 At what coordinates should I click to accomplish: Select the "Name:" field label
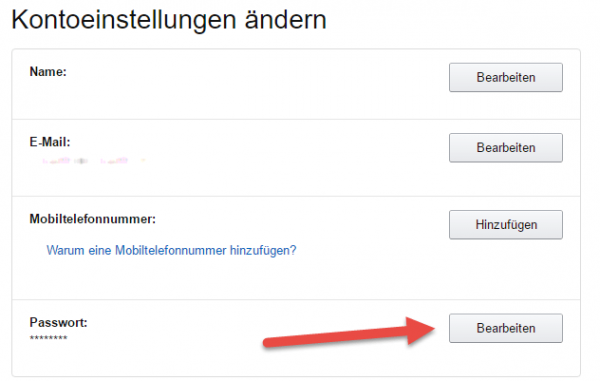click(48, 72)
